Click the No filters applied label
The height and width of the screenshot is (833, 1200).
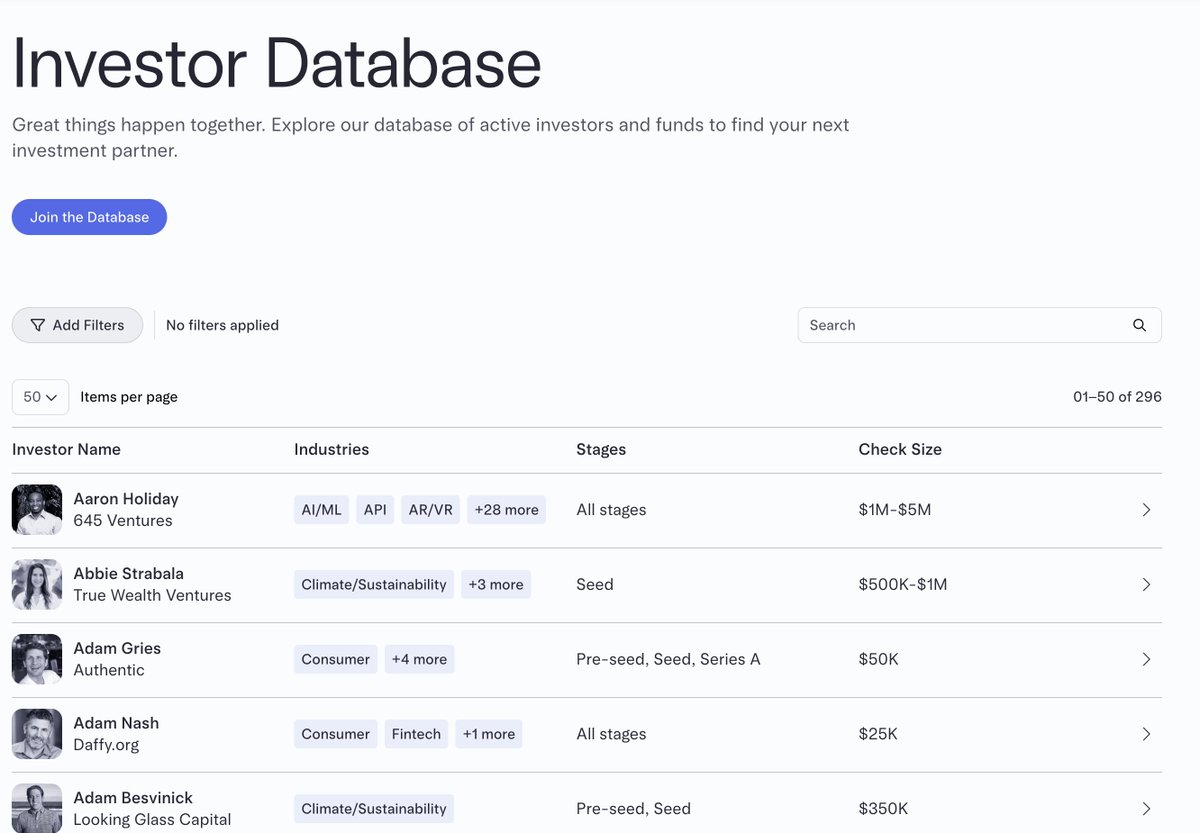pyautogui.click(x=222, y=325)
